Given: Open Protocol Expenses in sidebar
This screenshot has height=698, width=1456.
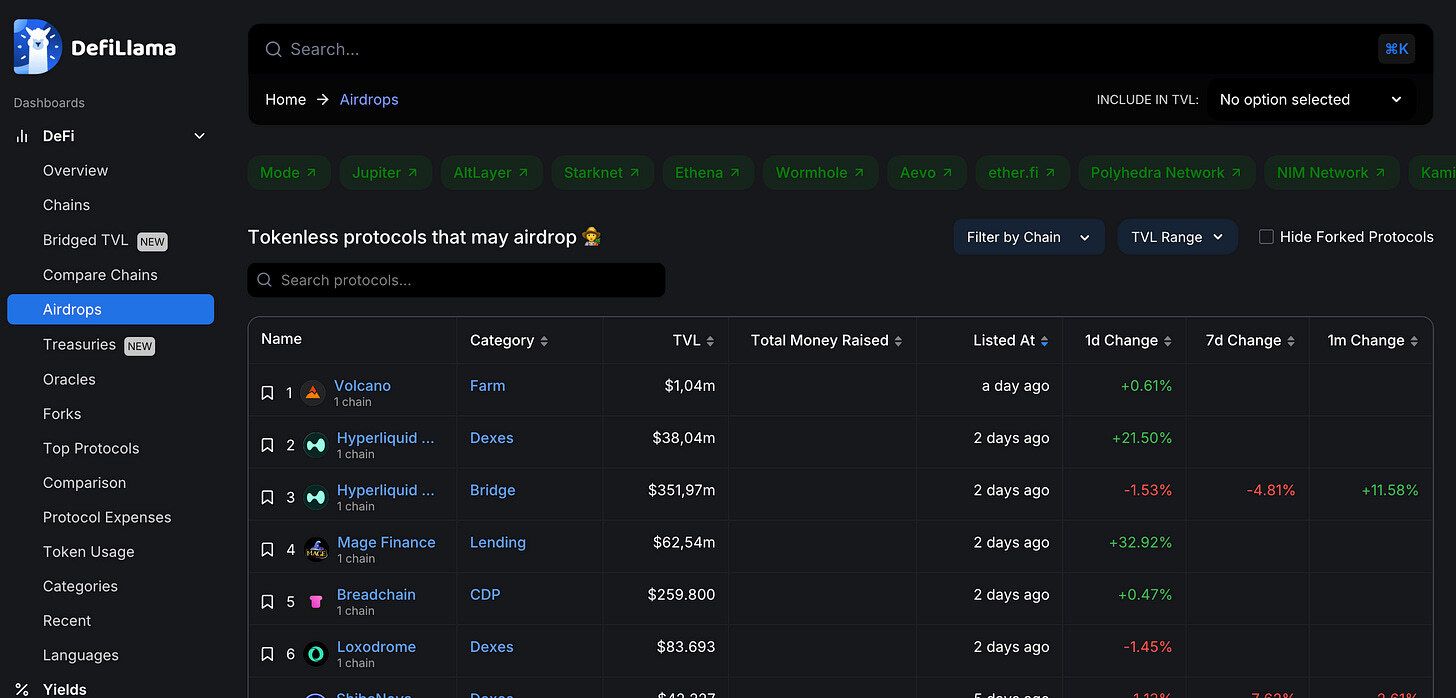Looking at the screenshot, I should click(107, 518).
